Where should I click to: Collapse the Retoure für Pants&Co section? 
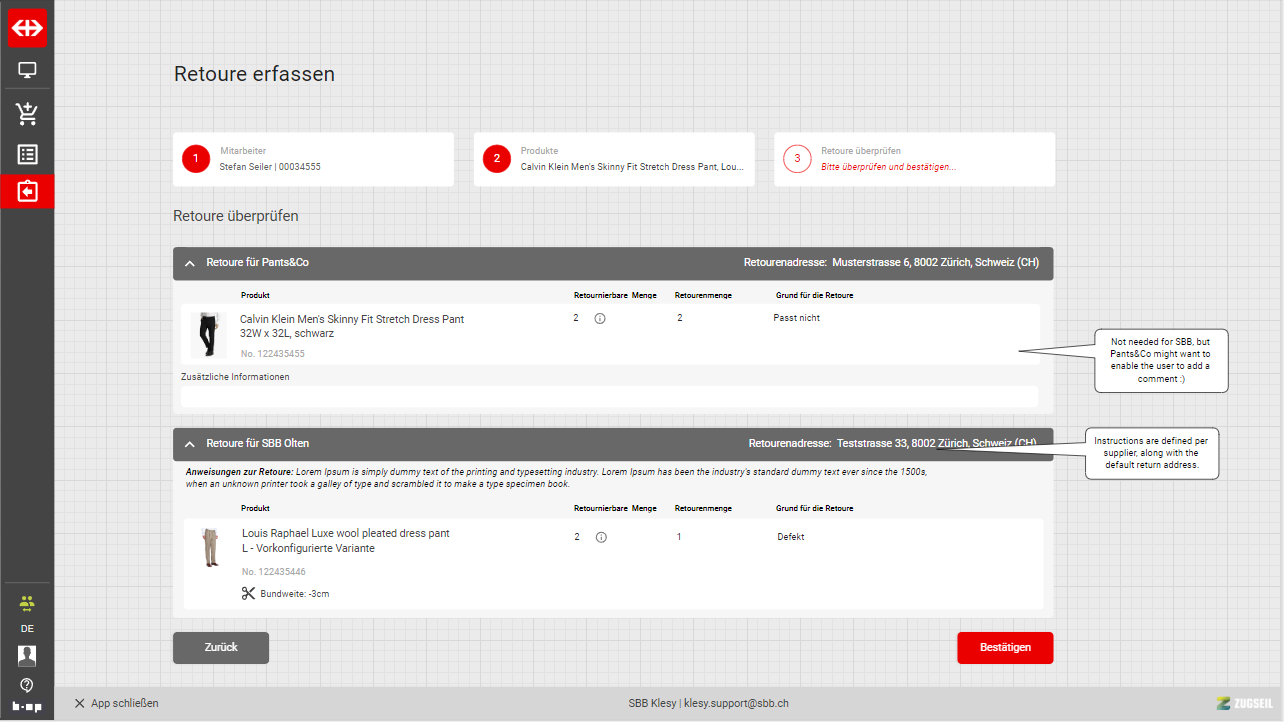pos(190,263)
